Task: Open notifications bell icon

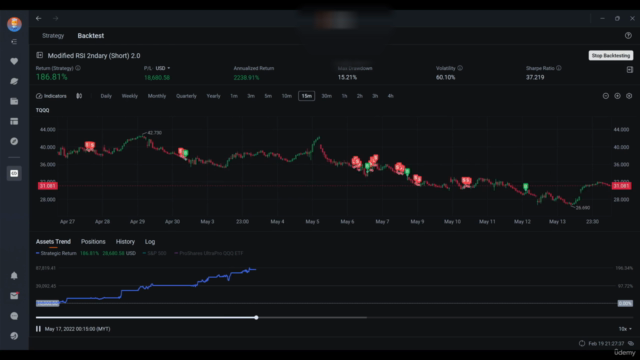Action: click(x=14, y=276)
